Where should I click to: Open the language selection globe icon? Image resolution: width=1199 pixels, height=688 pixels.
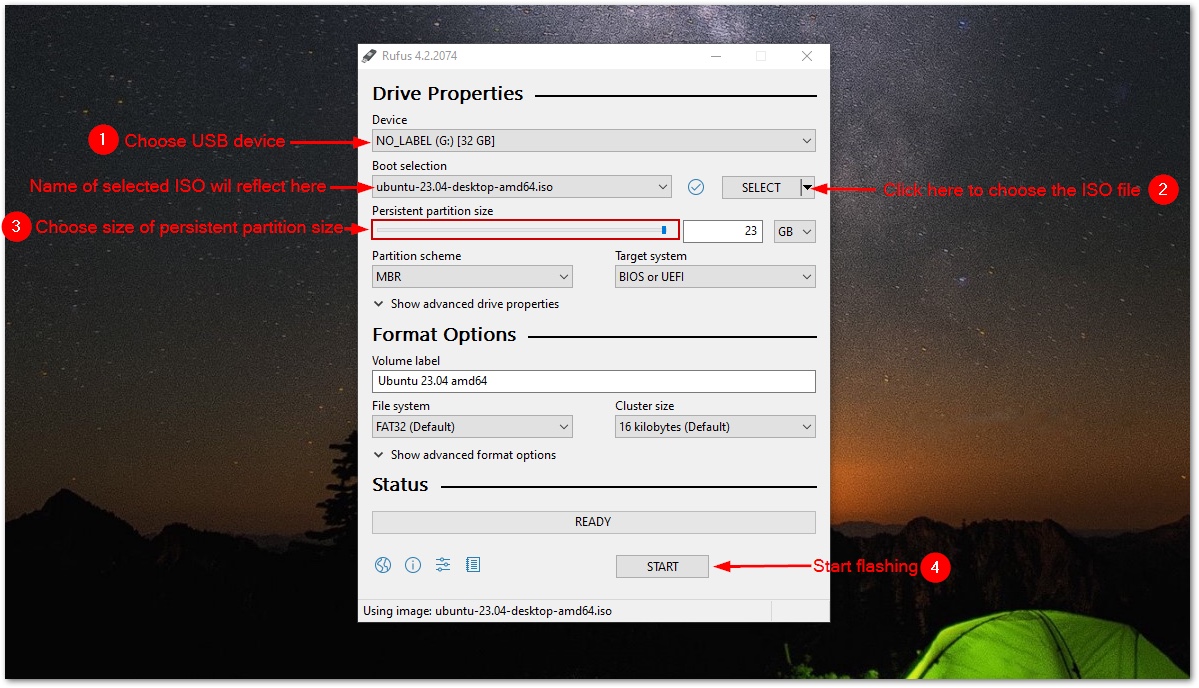(x=383, y=565)
